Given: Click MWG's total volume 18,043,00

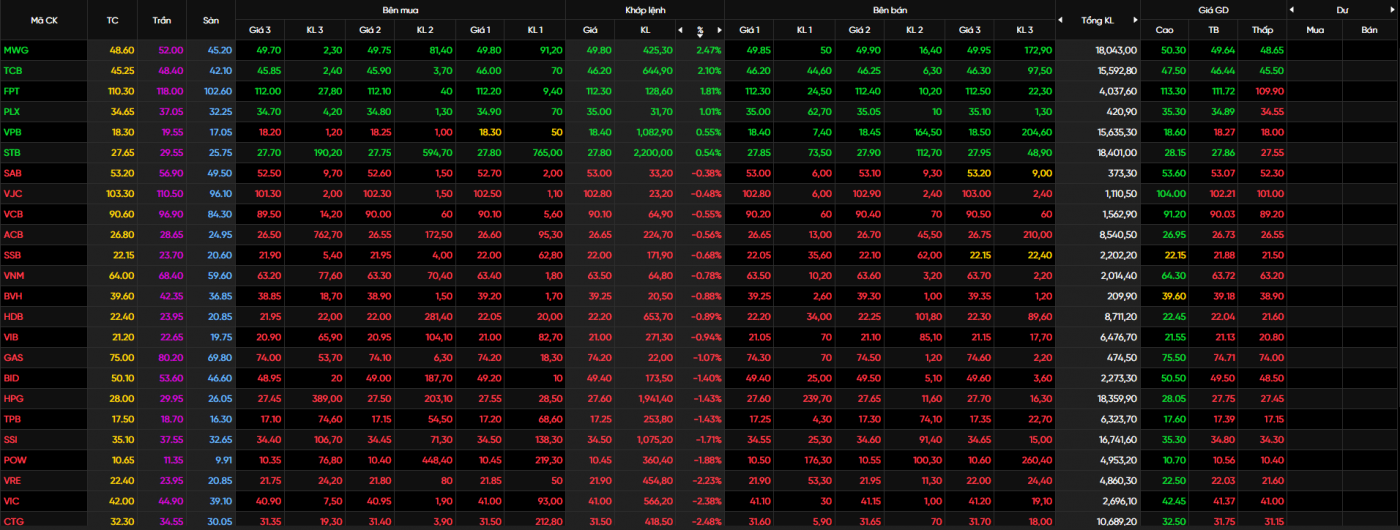Looking at the screenshot, I should (1115, 50).
